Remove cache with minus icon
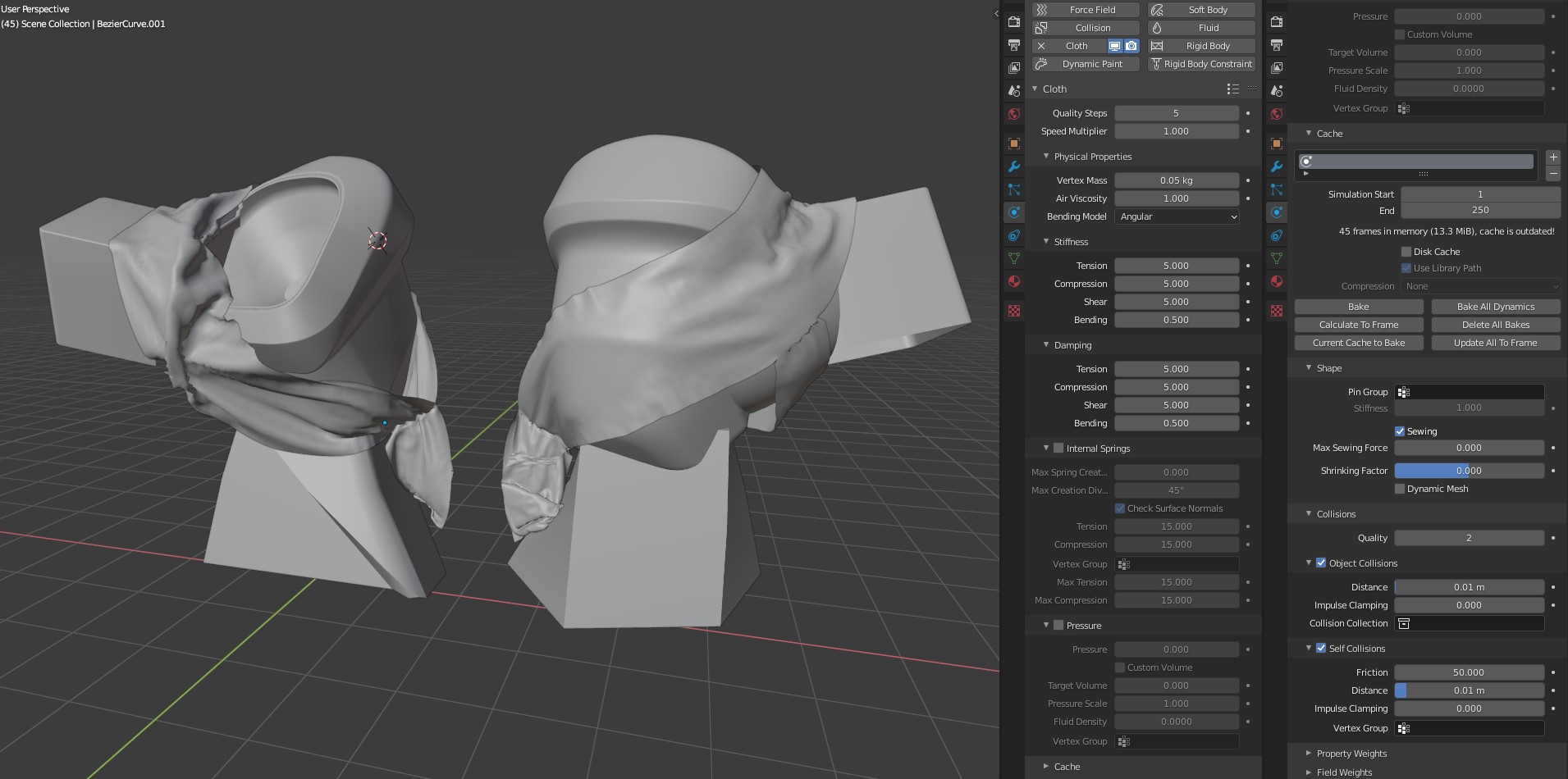 point(1552,174)
